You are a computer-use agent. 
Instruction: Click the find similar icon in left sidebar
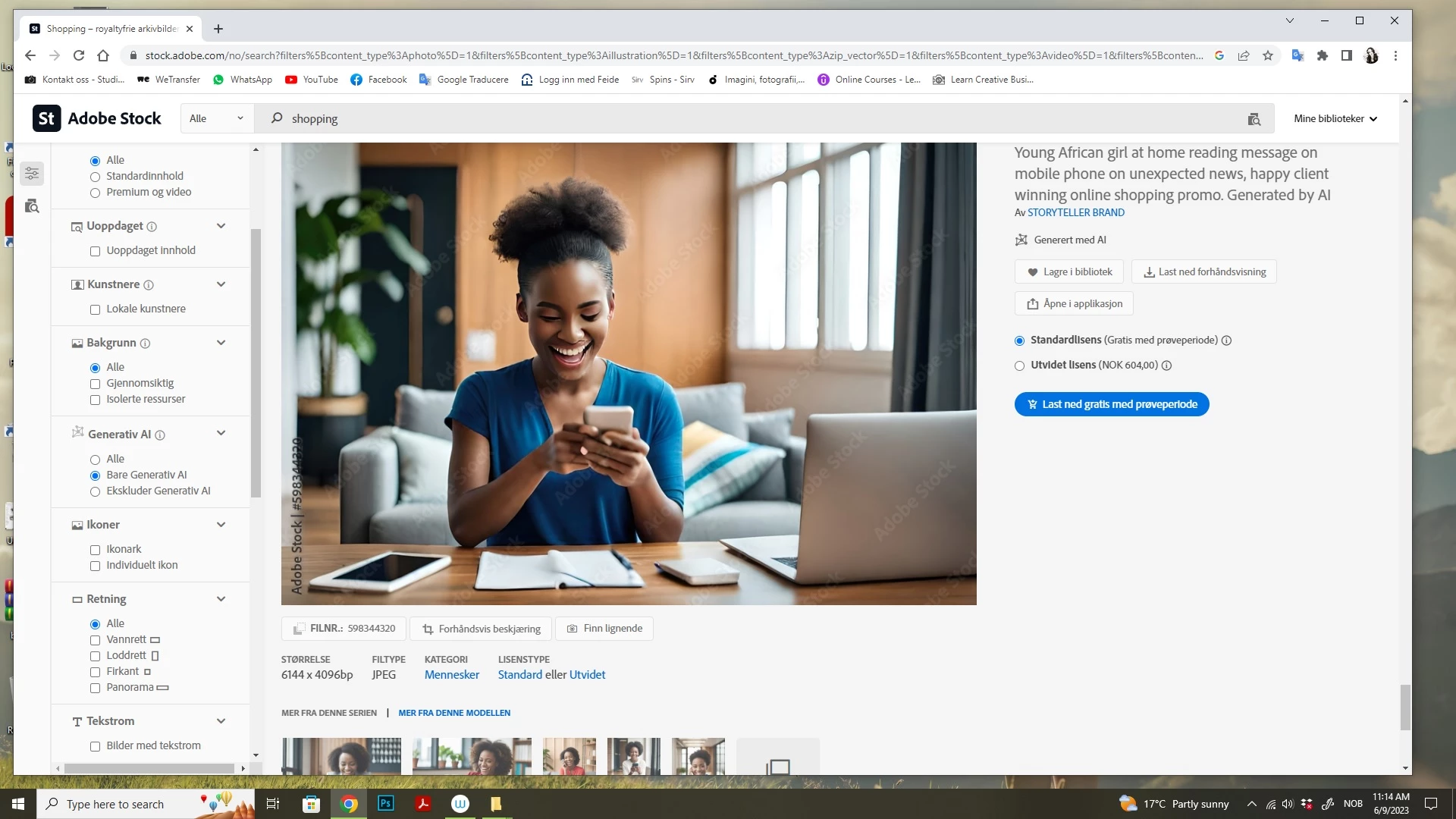[32, 206]
